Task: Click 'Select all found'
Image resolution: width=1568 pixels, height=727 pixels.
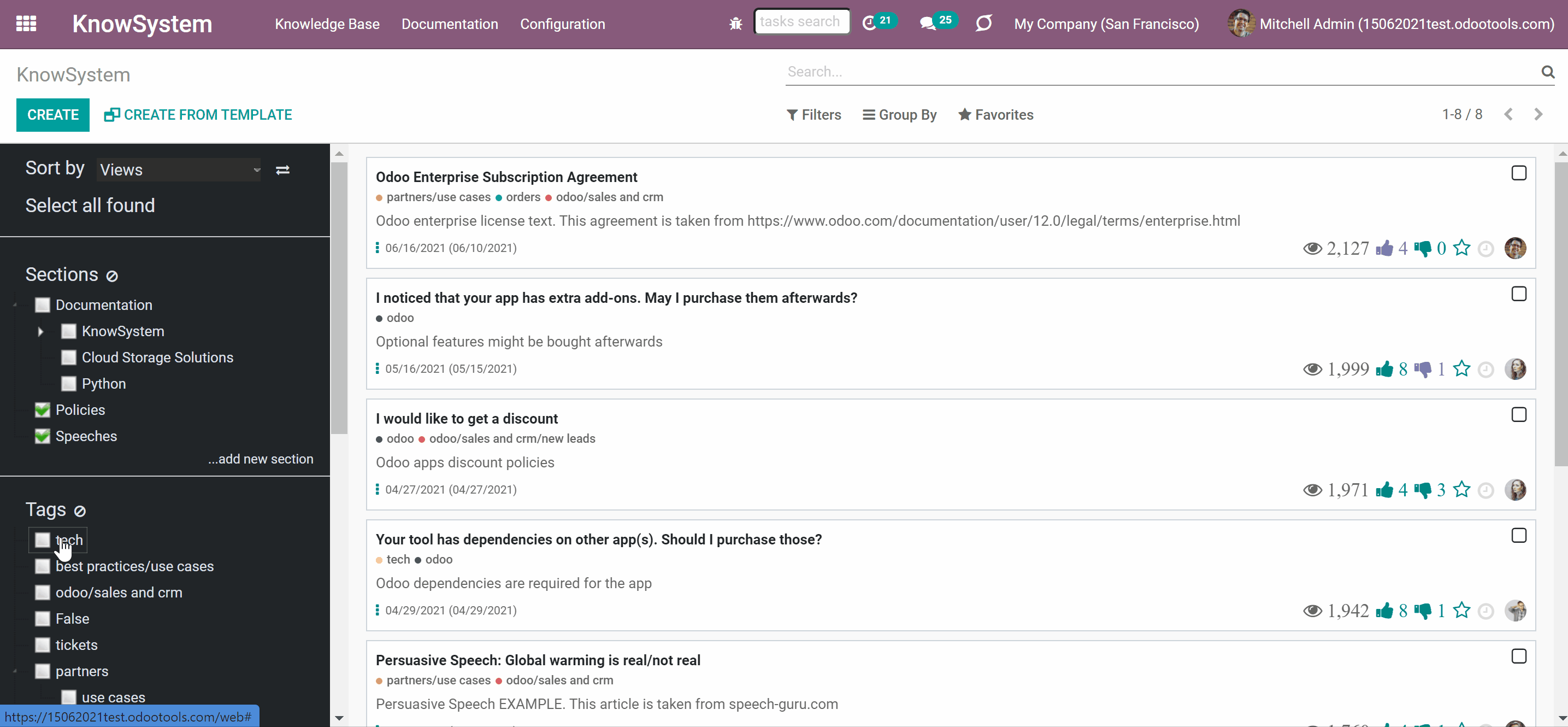Action: pyautogui.click(x=90, y=205)
